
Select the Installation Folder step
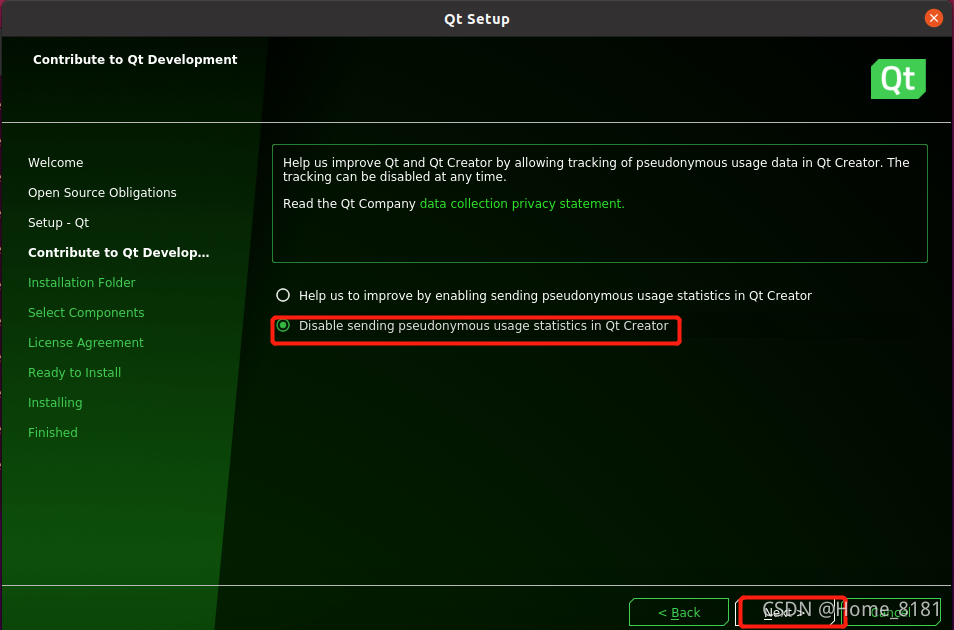click(x=82, y=282)
